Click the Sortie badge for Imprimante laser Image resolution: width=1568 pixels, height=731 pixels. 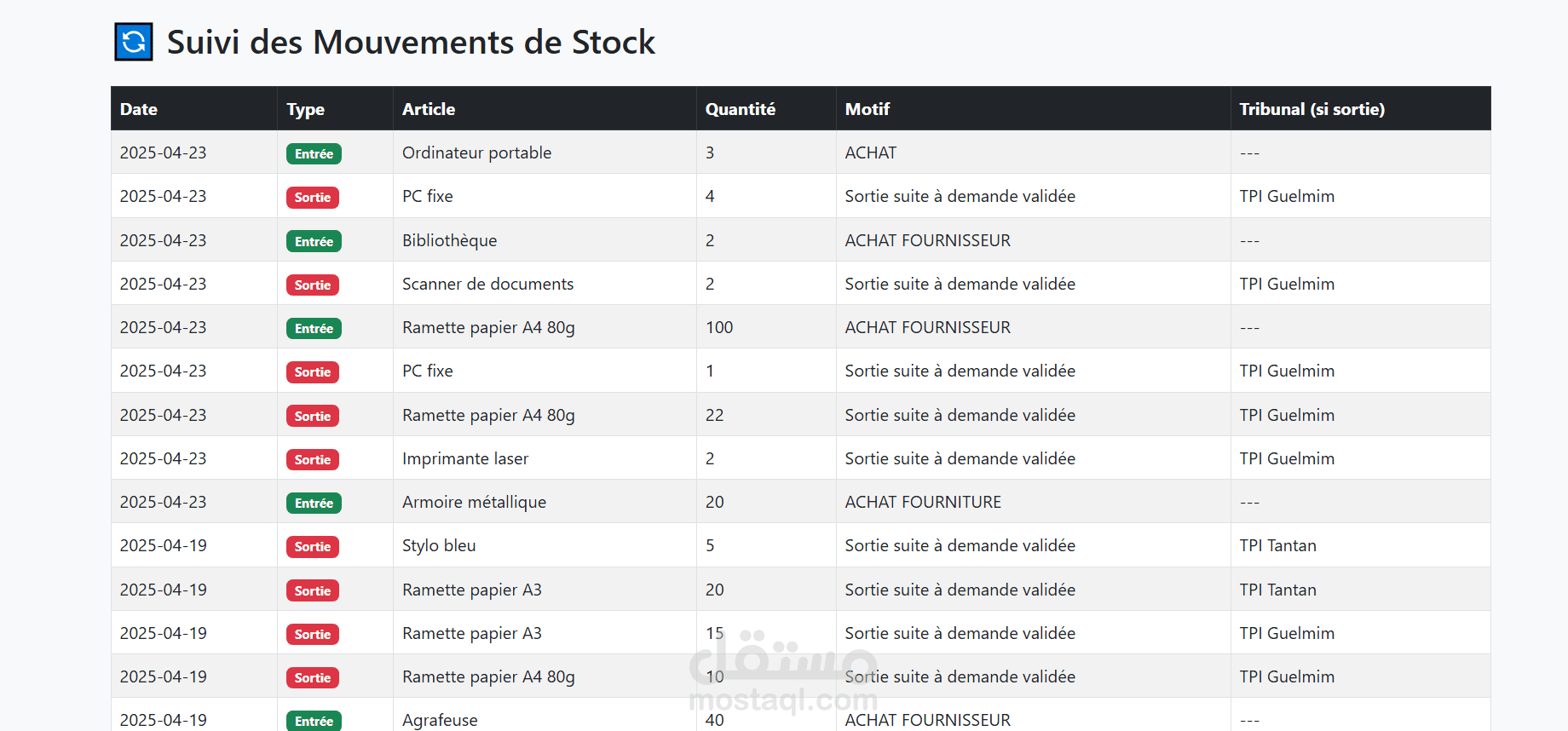313,460
